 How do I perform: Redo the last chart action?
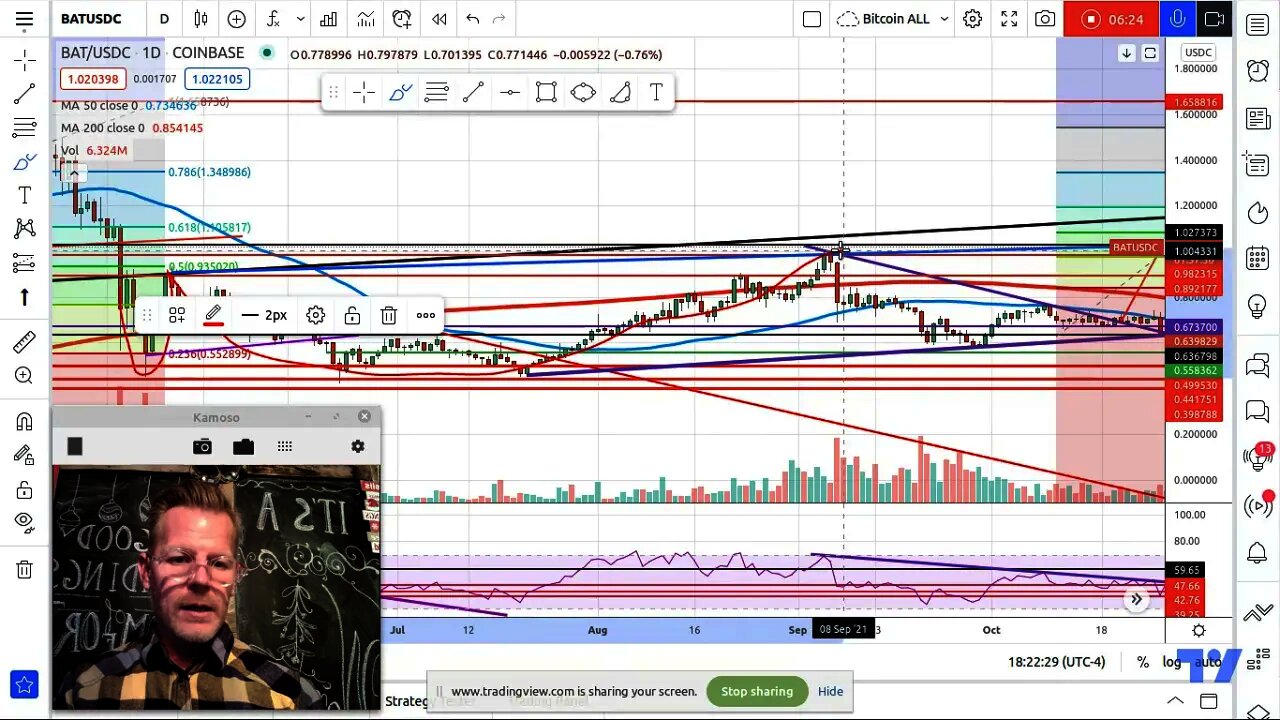(x=499, y=19)
